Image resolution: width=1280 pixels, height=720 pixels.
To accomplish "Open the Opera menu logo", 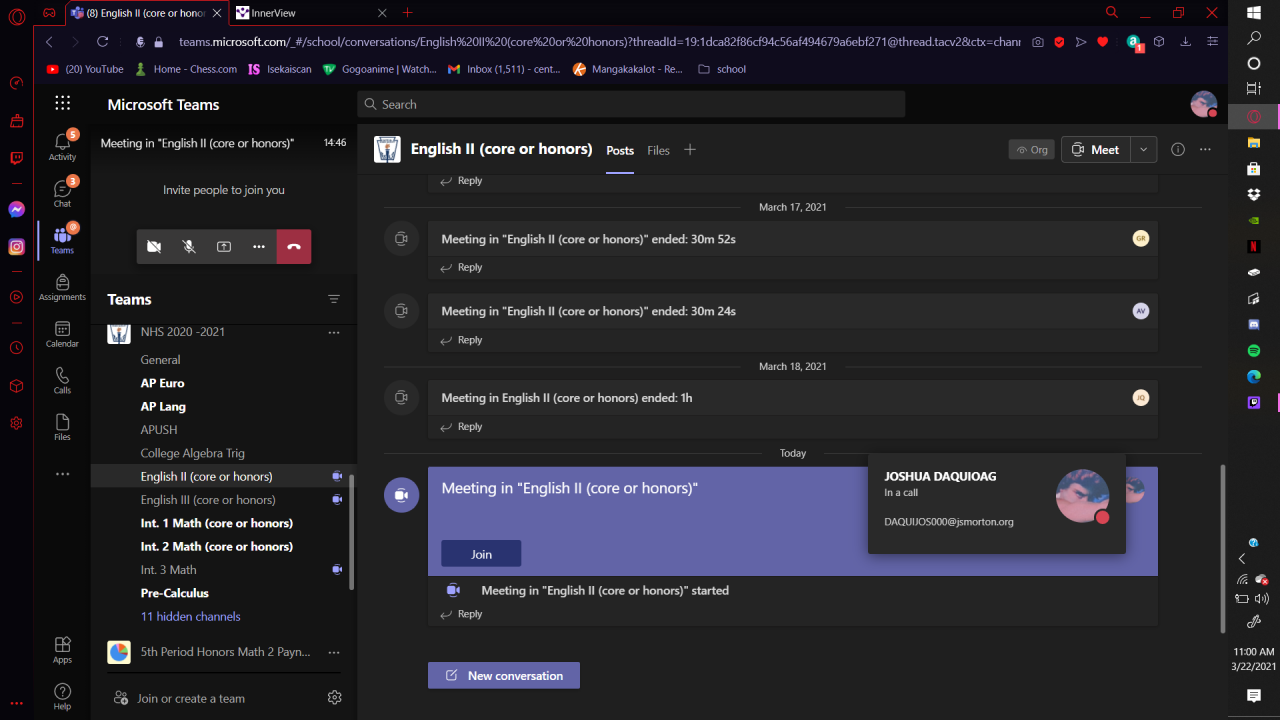I will [x=16, y=16].
